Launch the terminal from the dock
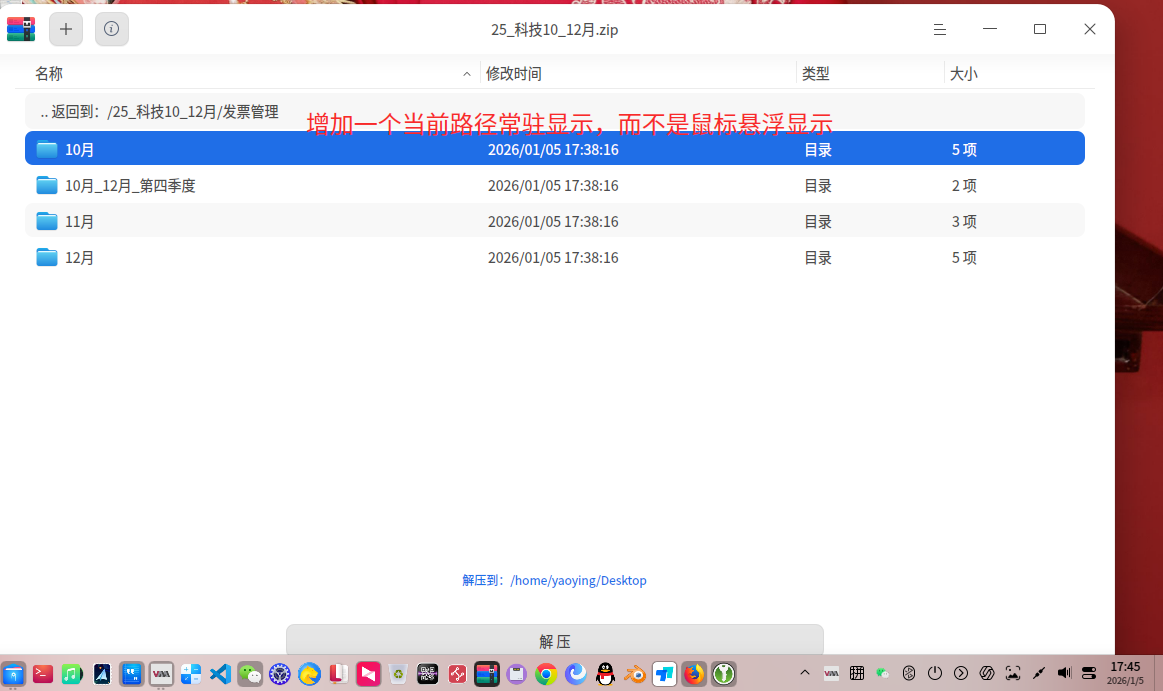Viewport: 1163px width, 691px height. pyautogui.click(x=42, y=674)
